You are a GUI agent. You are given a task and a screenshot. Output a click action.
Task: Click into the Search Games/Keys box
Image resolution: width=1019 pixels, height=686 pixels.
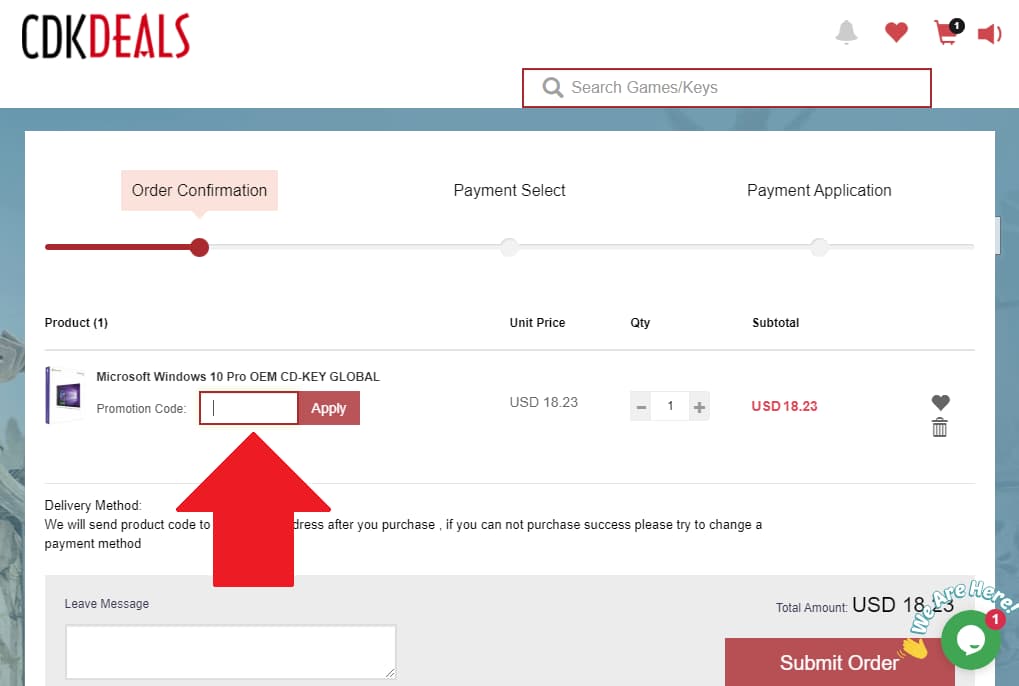[x=727, y=88]
